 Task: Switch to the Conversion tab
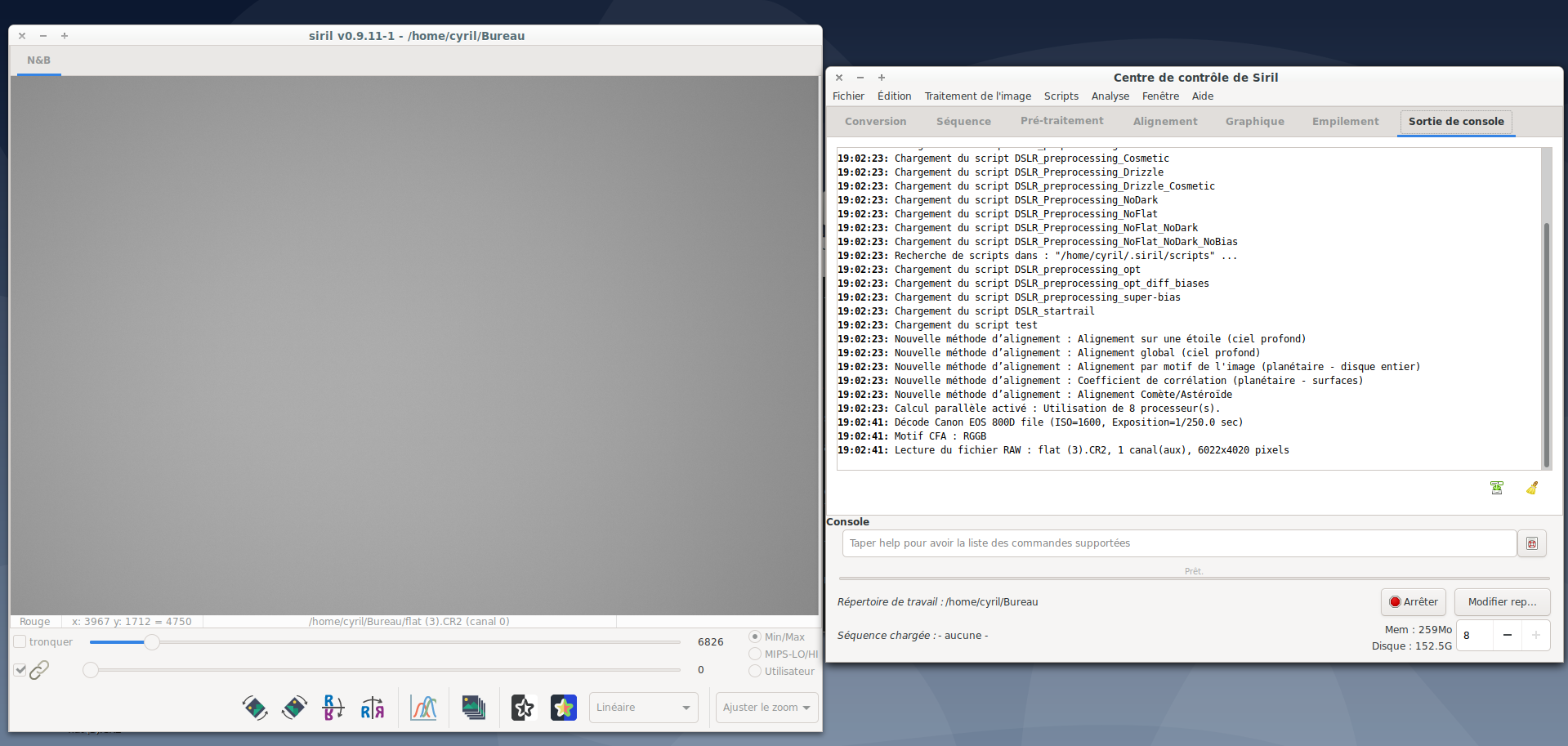coord(876,122)
